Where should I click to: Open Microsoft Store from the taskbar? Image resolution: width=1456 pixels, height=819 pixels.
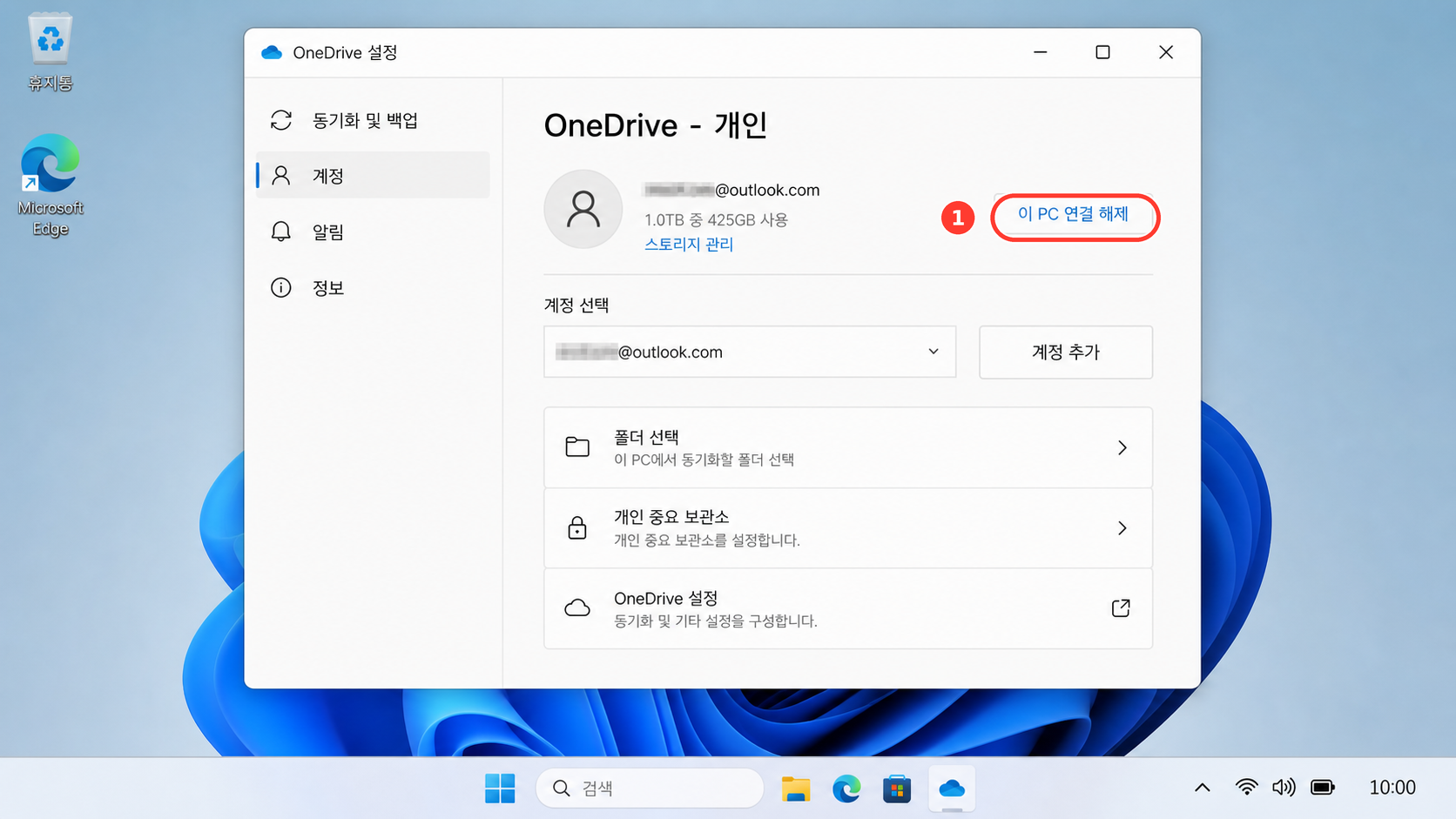(x=897, y=789)
